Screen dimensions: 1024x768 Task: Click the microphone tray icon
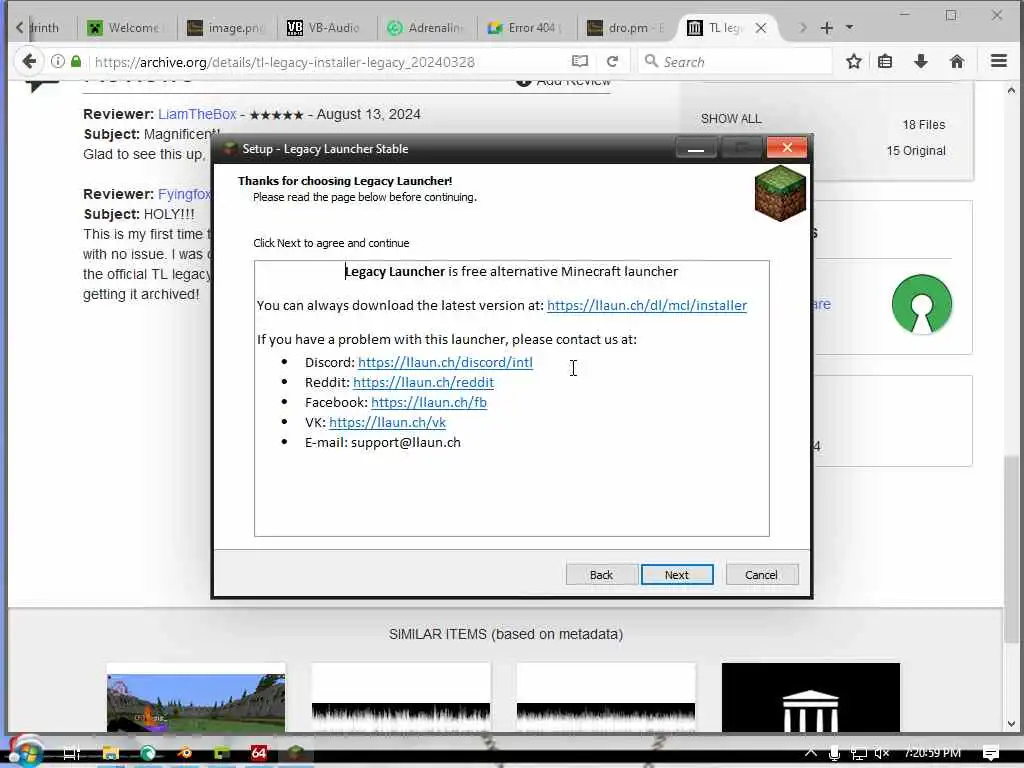pyautogui.click(x=834, y=753)
